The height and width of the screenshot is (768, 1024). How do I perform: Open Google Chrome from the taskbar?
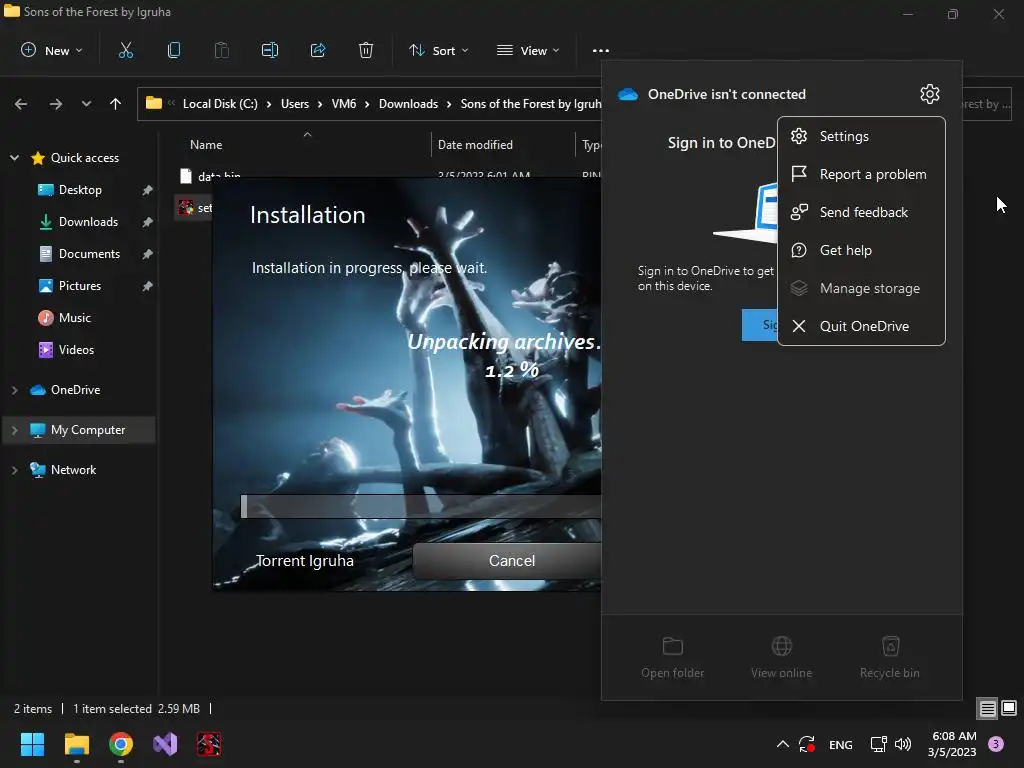pyautogui.click(x=121, y=744)
